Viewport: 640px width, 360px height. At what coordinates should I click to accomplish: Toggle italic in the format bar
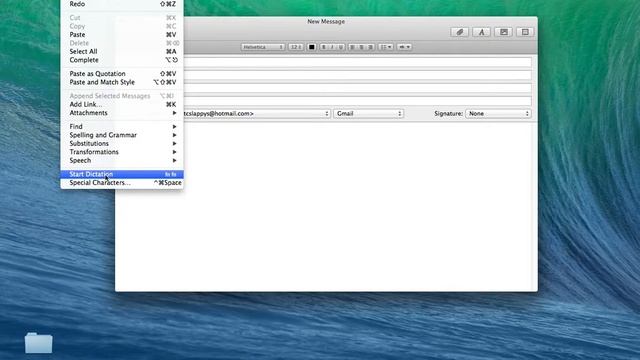(x=332, y=47)
